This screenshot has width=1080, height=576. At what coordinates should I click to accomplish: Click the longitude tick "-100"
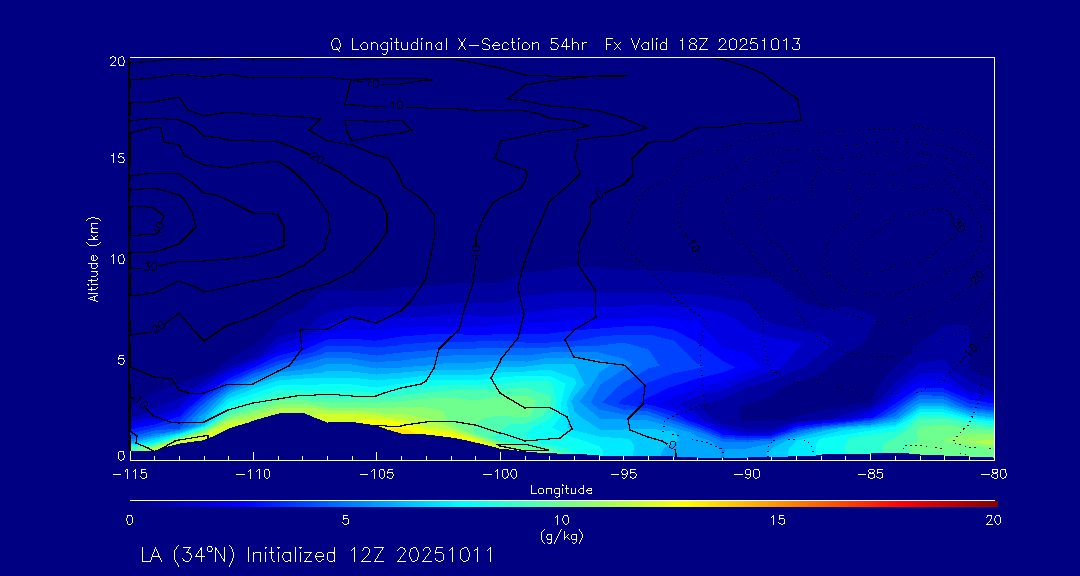[x=499, y=474]
